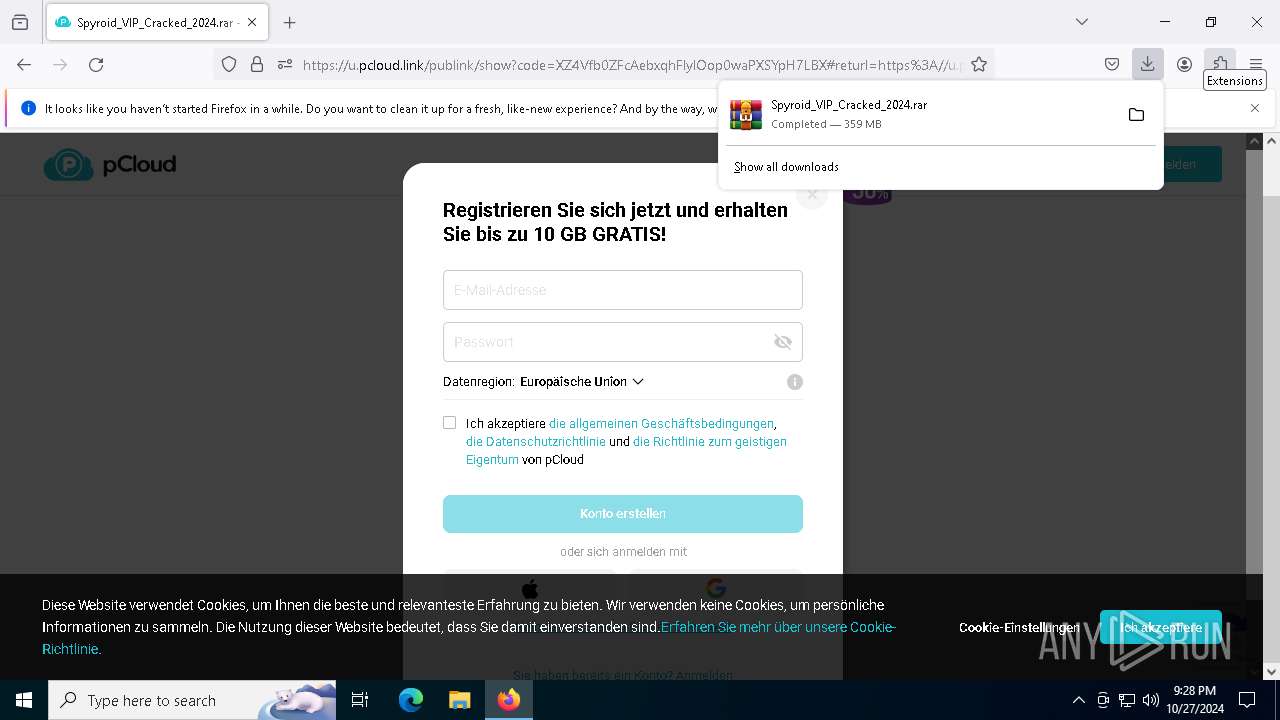Viewport: 1280px width, 720px height.
Task: Open File Explorer from taskbar
Action: (459, 700)
